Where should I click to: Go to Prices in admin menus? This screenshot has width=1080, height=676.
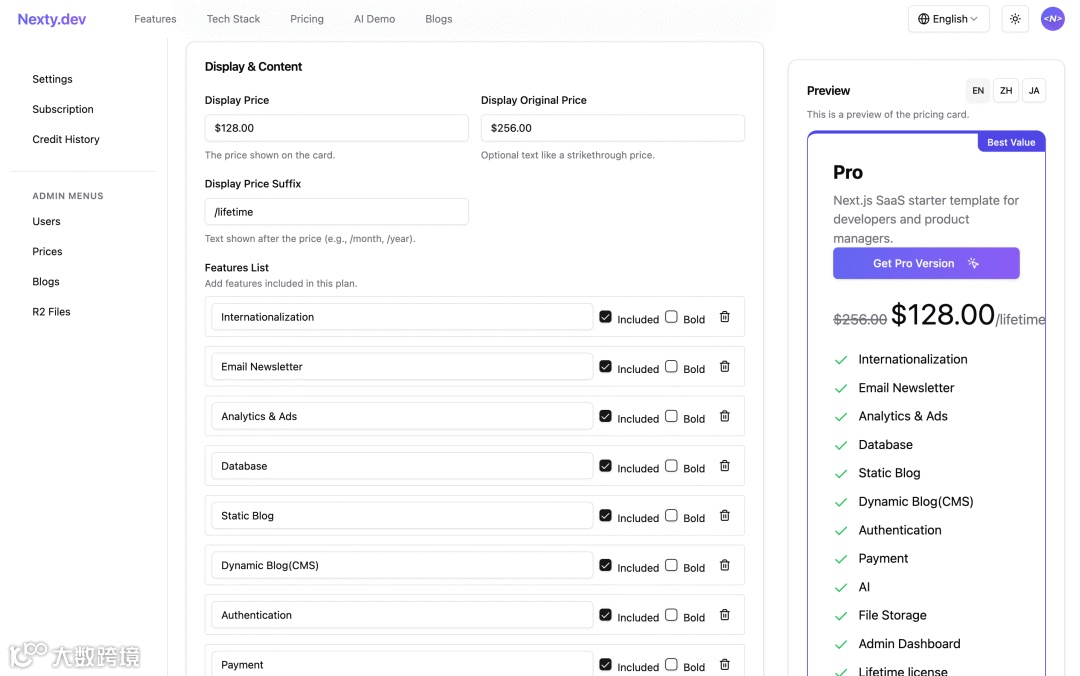pyautogui.click(x=47, y=252)
